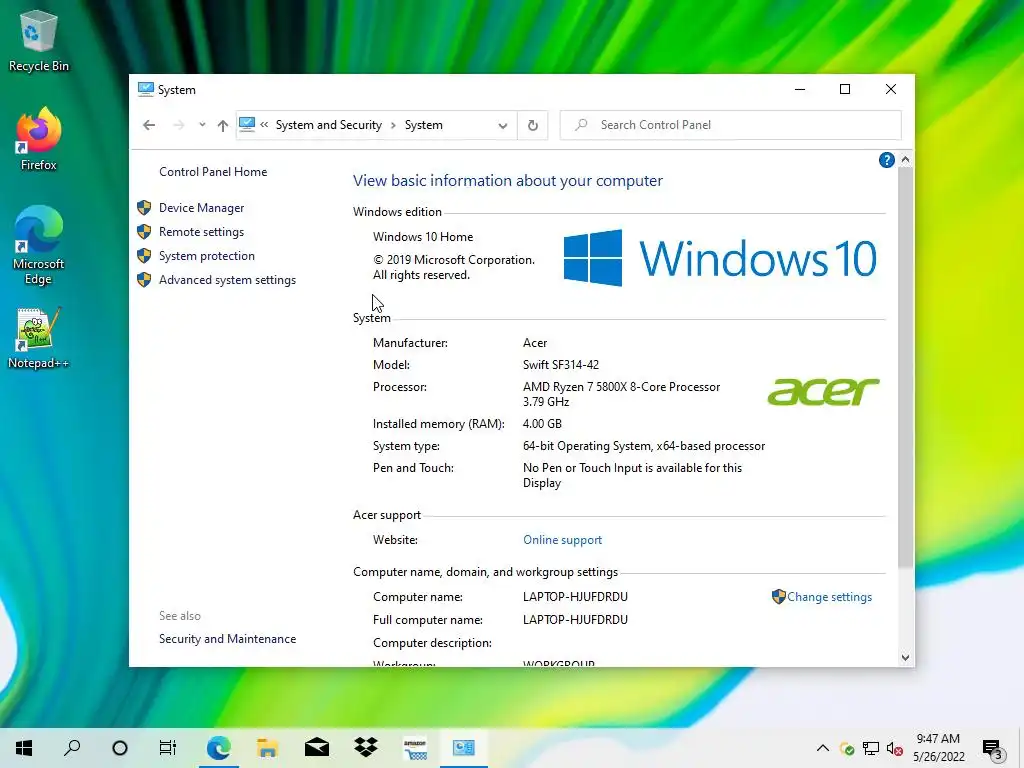
Task: Launch Firefox from the desktop shortcut
Action: coord(39,140)
